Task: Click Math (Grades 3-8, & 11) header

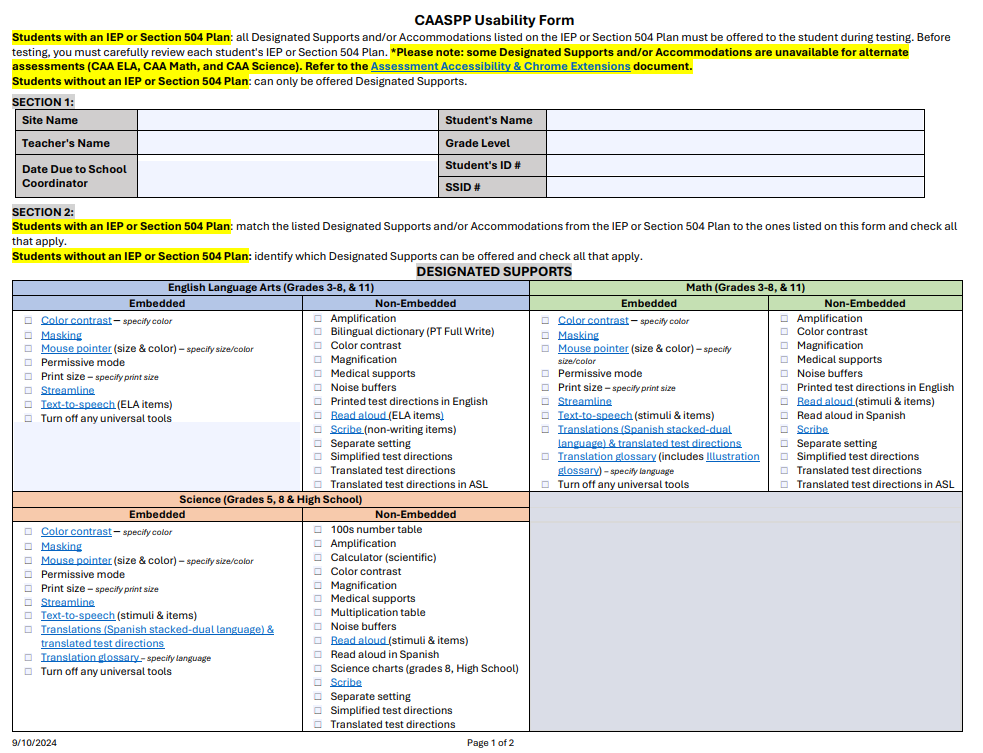Action: coord(745,288)
